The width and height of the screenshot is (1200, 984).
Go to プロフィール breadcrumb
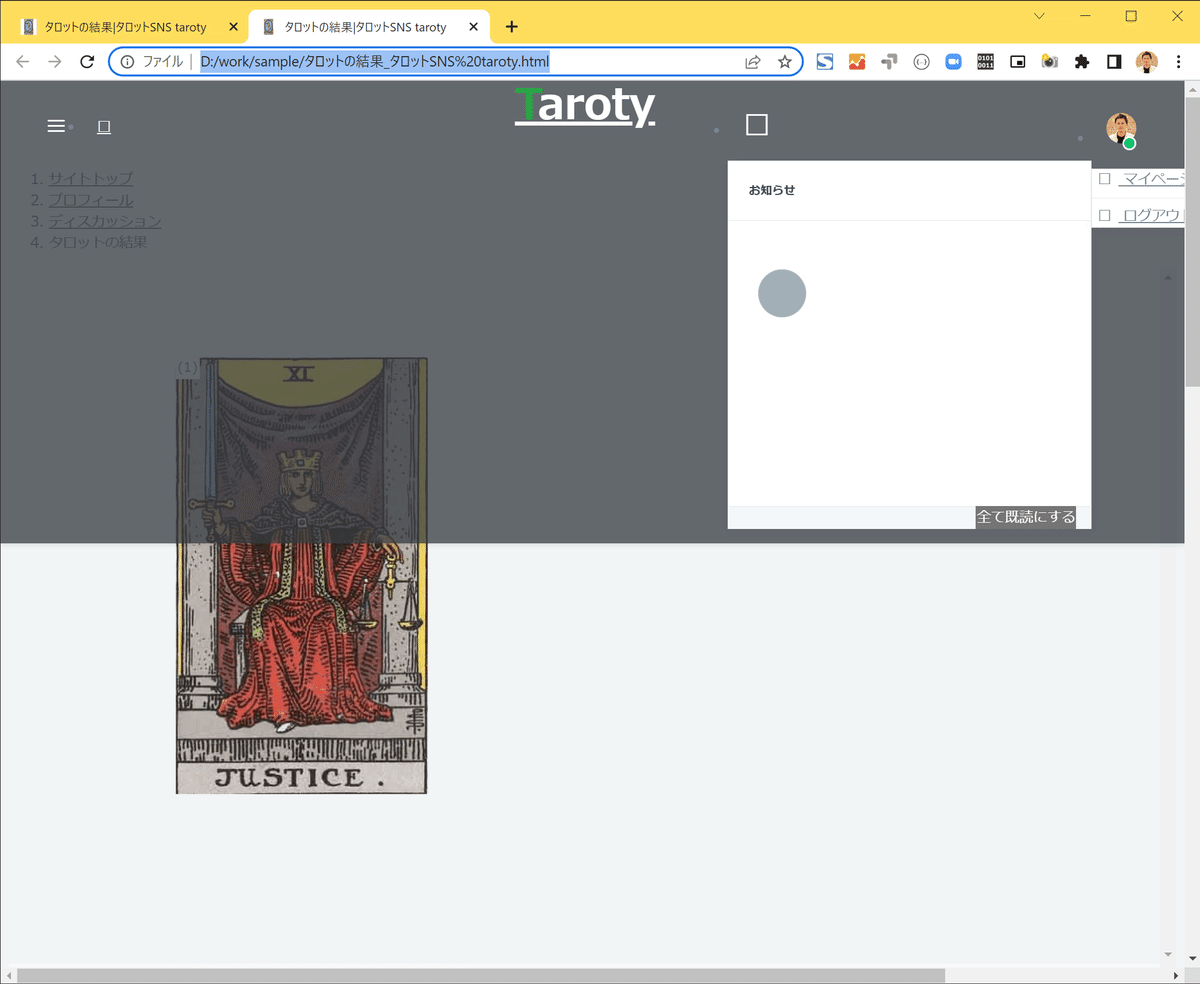click(x=91, y=200)
